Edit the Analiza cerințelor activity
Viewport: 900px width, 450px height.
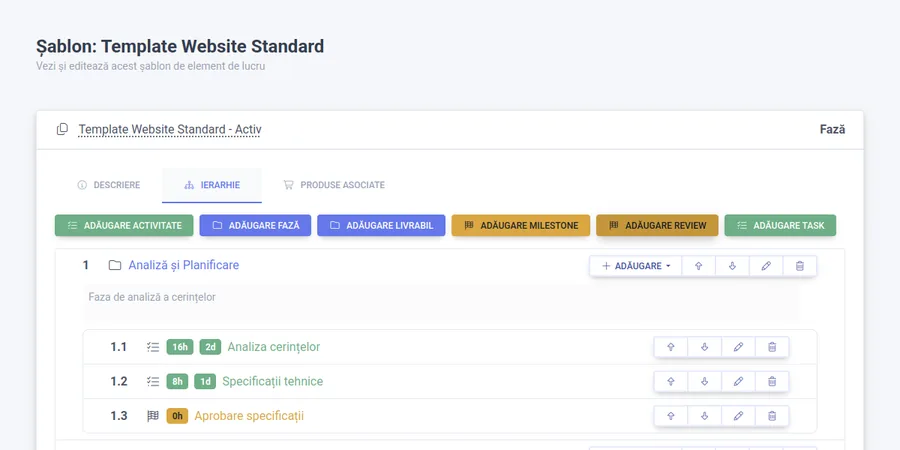738,347
